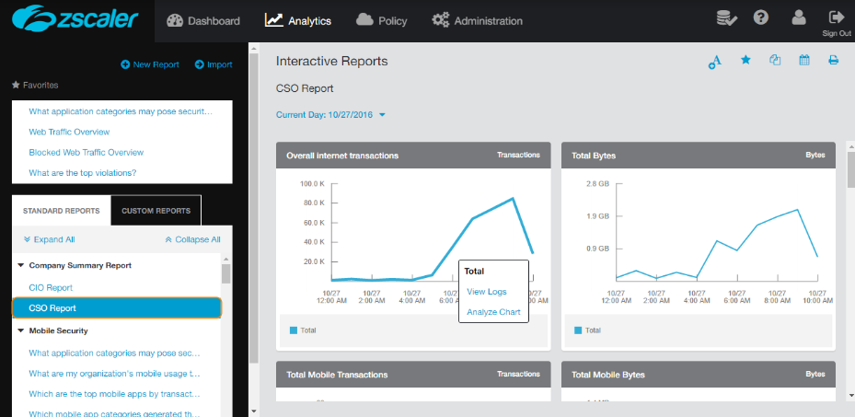
Task: Collapse the Mobile Security tree section
Action: tap(21, 331)
